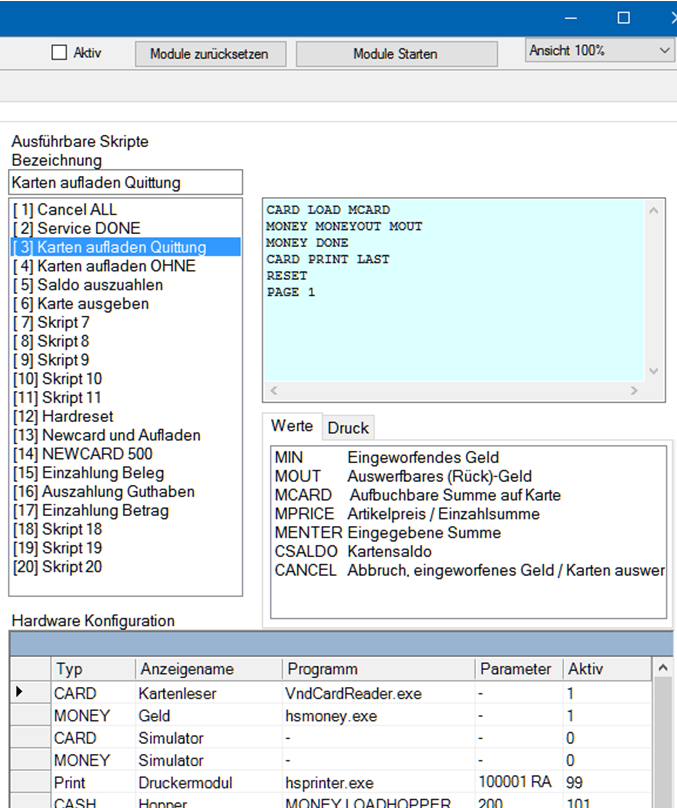Select script [16] Auszahlung Guthaben
The height and width of the screenshot is (808, 677).
click(126, 492)
